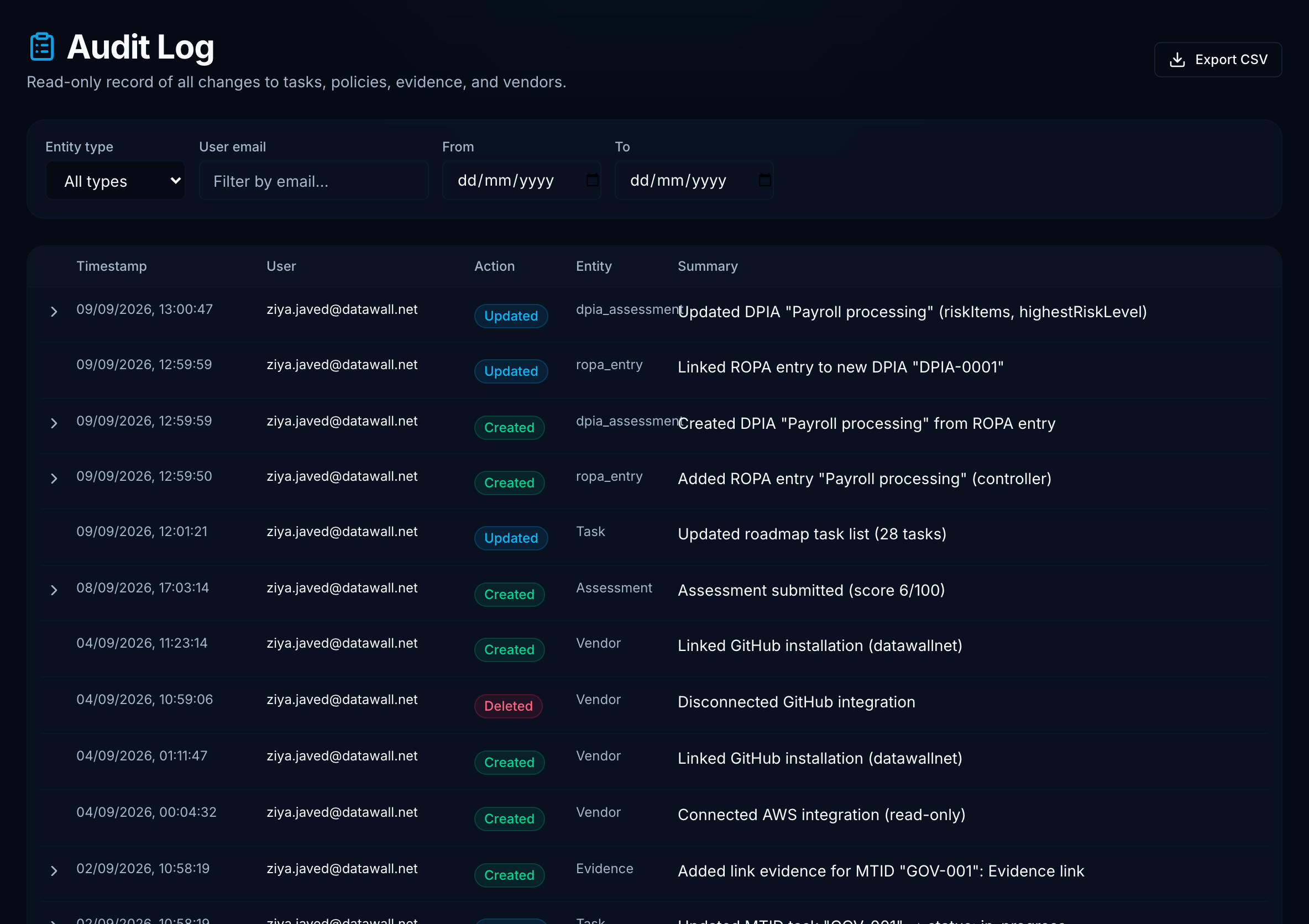The width and height of the screenshot is (1309, 924).
Task: Select the Assessment submitted (score 6/100) text
Action: 811,591
